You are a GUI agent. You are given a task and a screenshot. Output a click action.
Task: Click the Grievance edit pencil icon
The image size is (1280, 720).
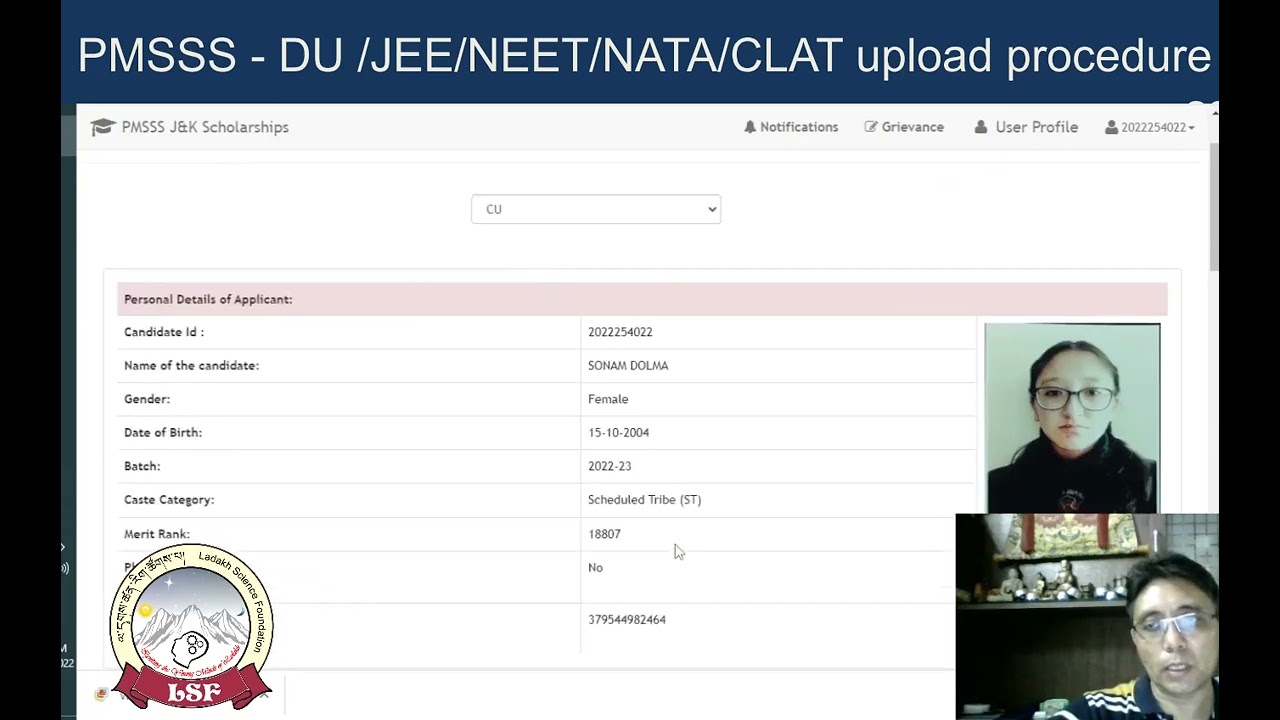871,127
